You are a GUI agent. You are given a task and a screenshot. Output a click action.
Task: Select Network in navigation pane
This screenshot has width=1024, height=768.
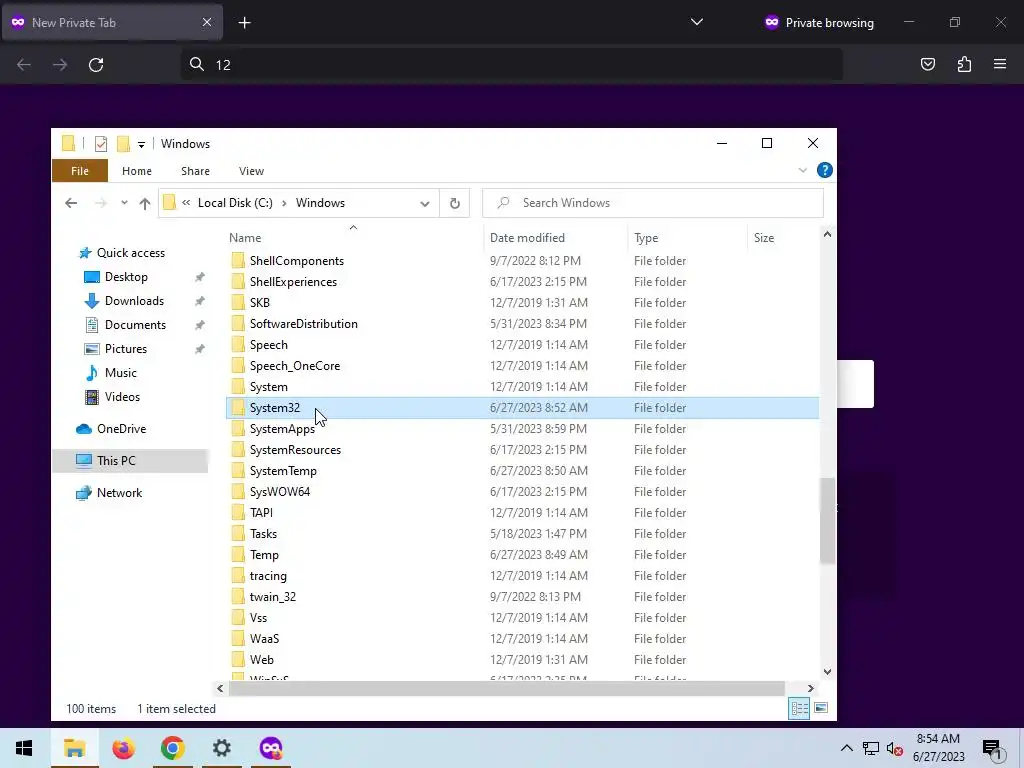pos(119,493)
